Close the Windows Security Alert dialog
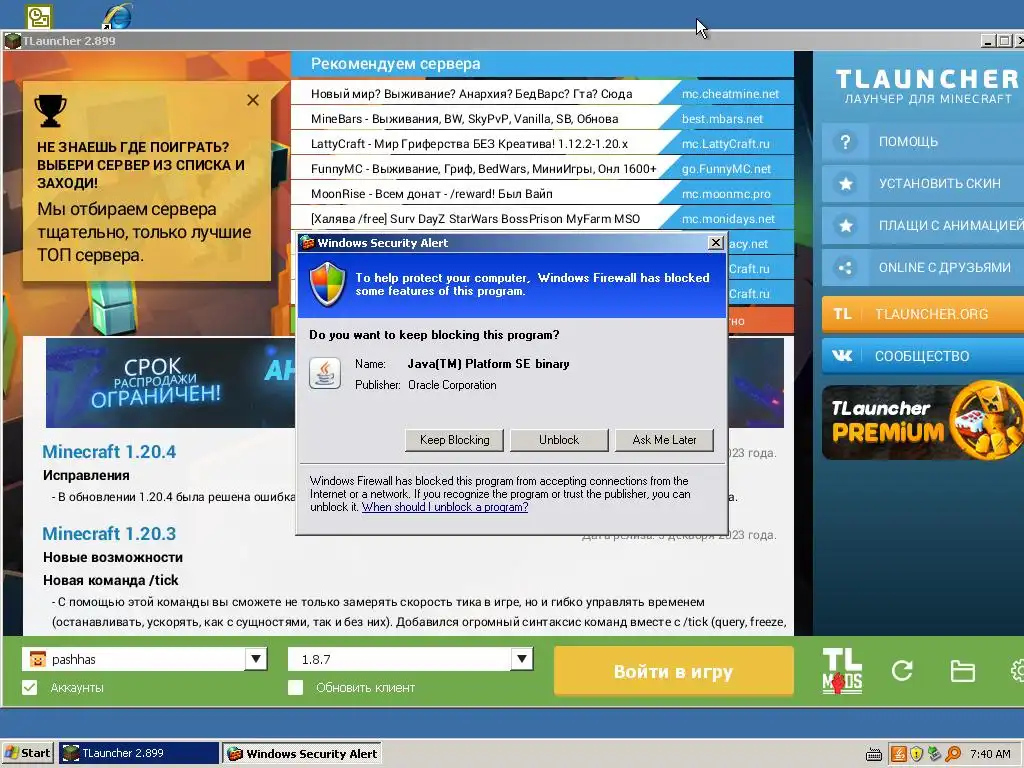 (x=716, y=242)
